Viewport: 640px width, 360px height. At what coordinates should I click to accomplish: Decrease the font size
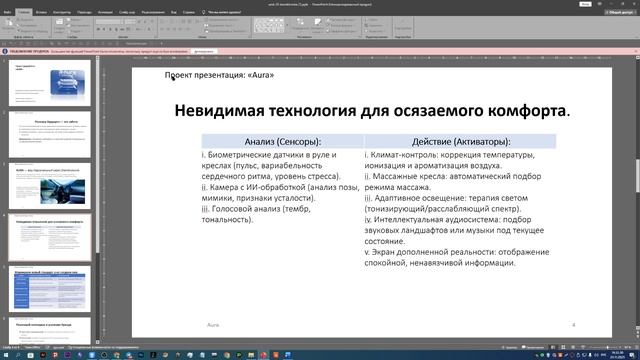click(145, 22)
